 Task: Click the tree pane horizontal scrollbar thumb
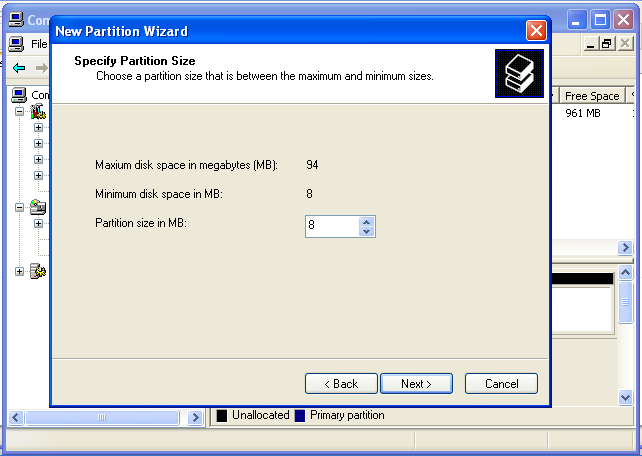click(x=102, y=418)
